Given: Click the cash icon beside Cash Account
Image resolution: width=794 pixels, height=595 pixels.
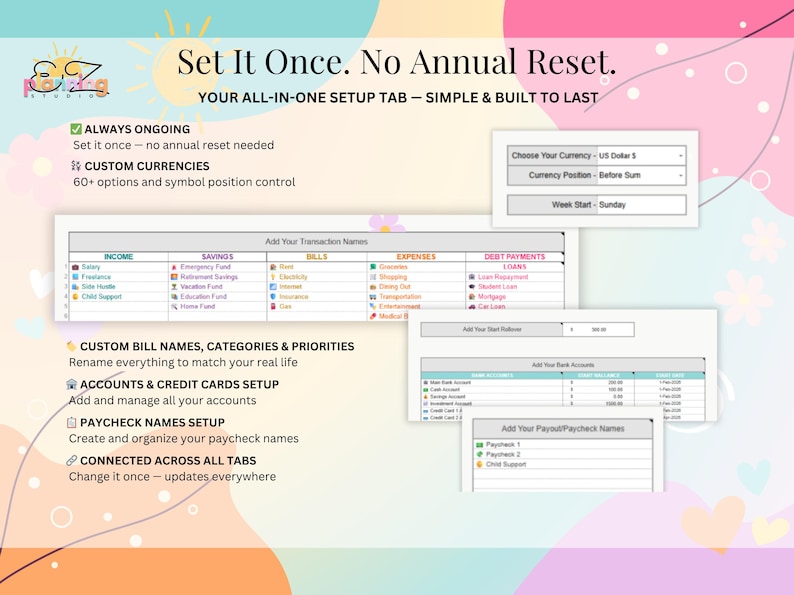Looking at the screenshot, I should 425,390.
